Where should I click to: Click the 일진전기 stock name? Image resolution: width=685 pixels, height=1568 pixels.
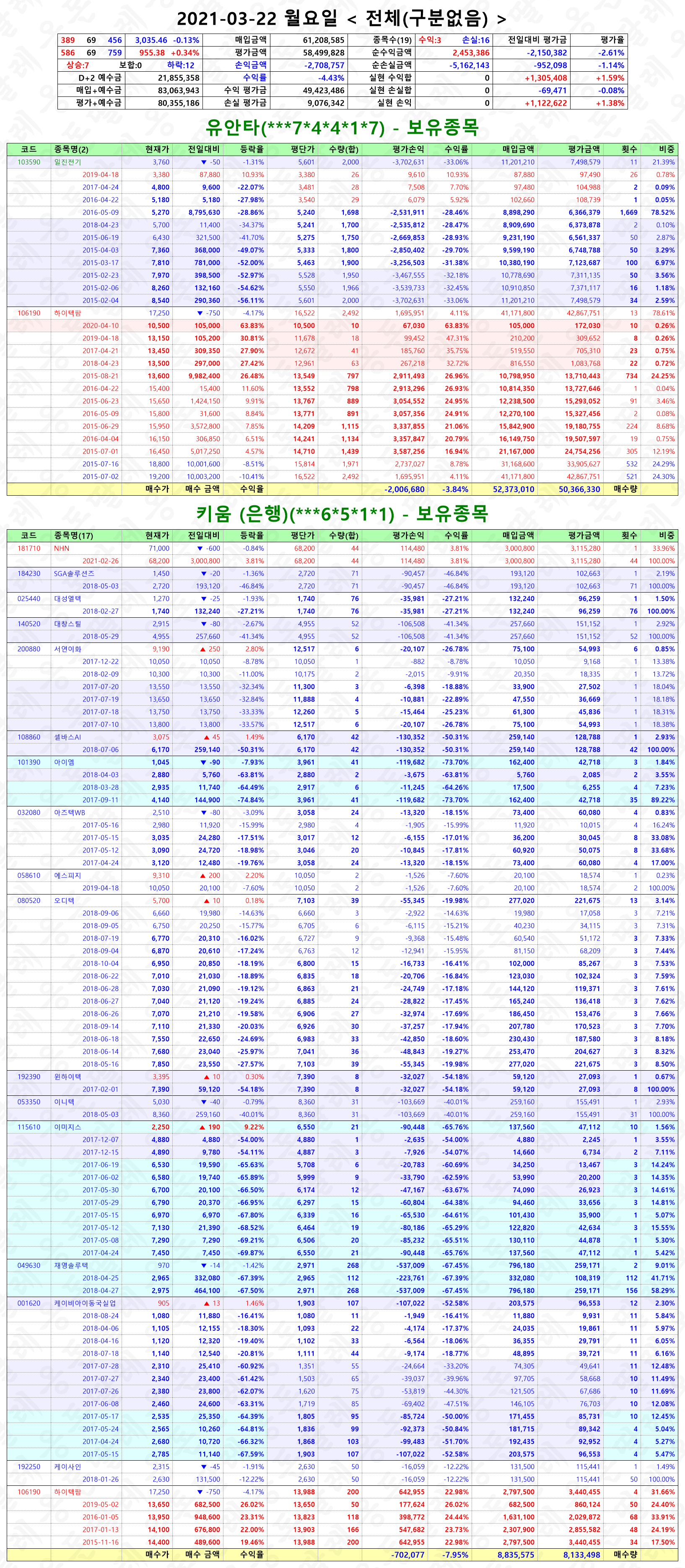67,162
